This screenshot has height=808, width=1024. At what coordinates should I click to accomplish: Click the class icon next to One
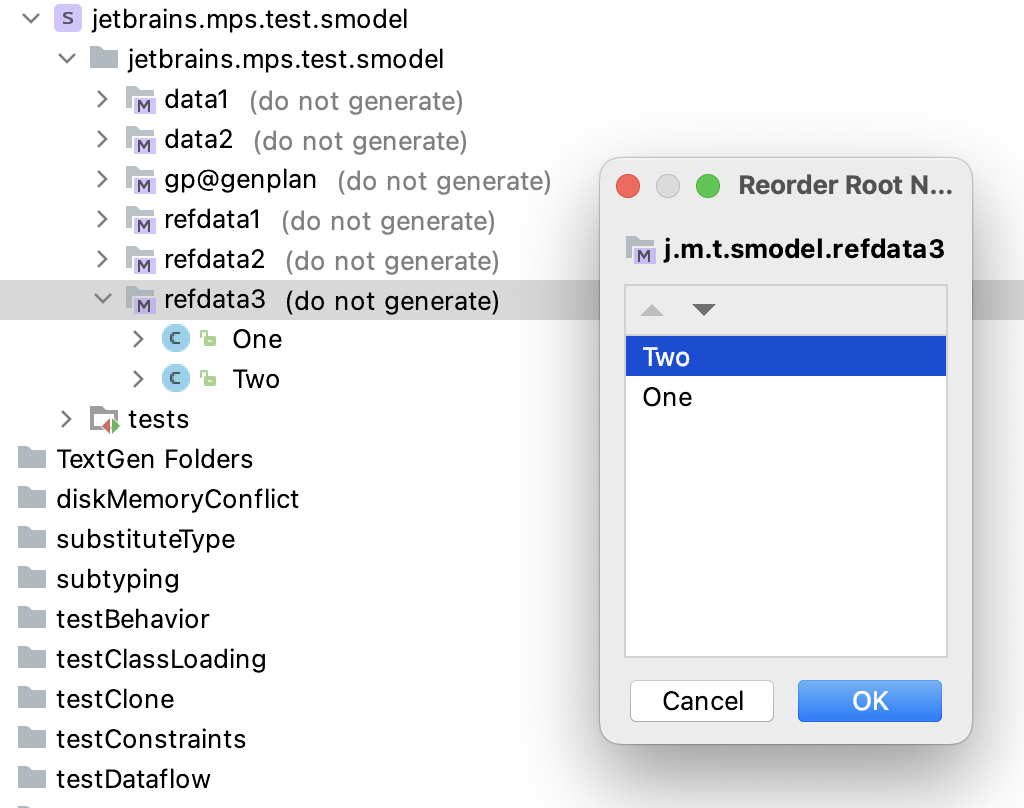[x=175, y=339]
